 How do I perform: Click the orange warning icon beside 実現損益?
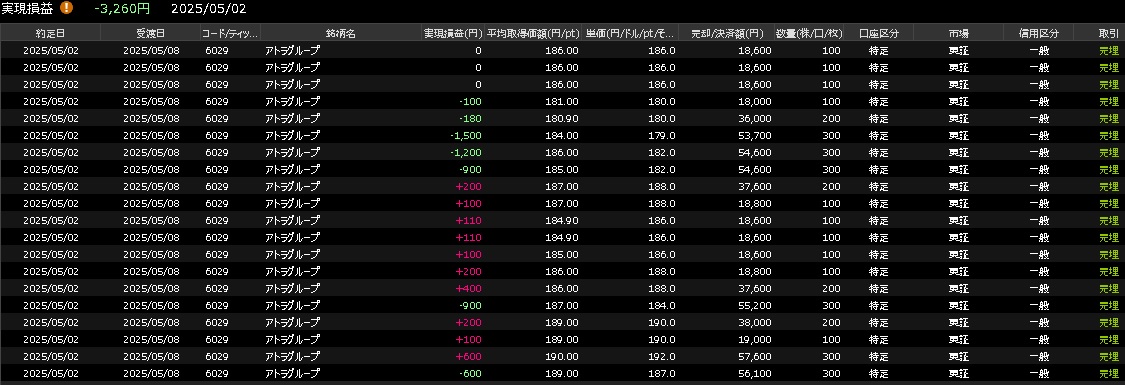[66, 8]
